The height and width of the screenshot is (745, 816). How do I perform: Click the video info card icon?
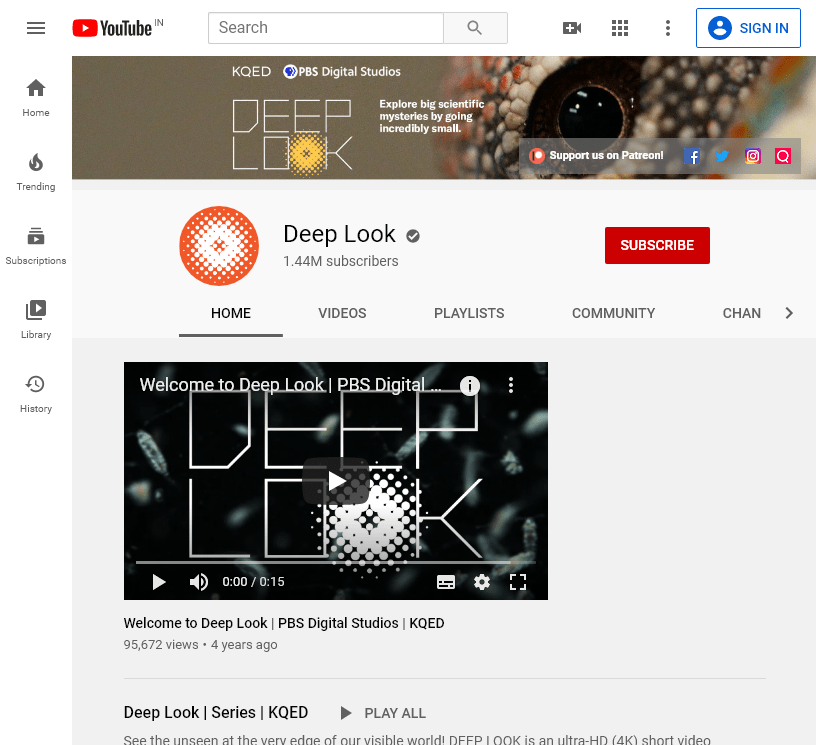470,386
